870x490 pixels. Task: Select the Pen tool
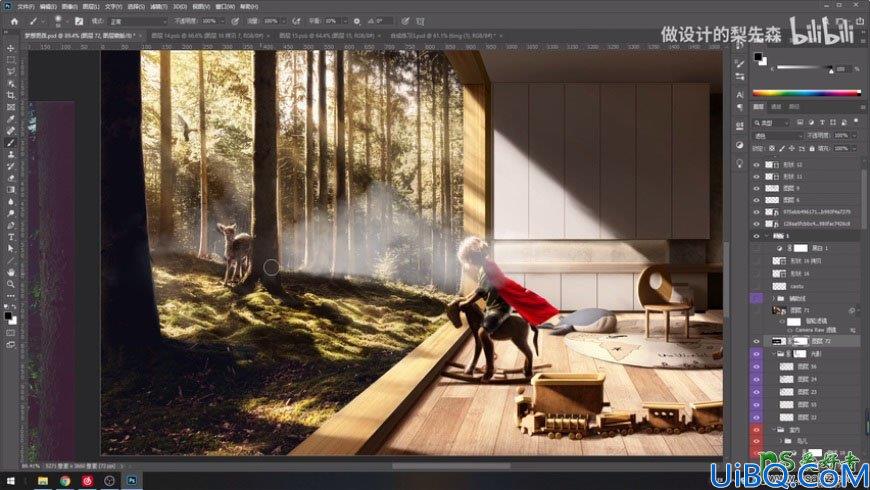pyautogui.click(x=11, y=225)
